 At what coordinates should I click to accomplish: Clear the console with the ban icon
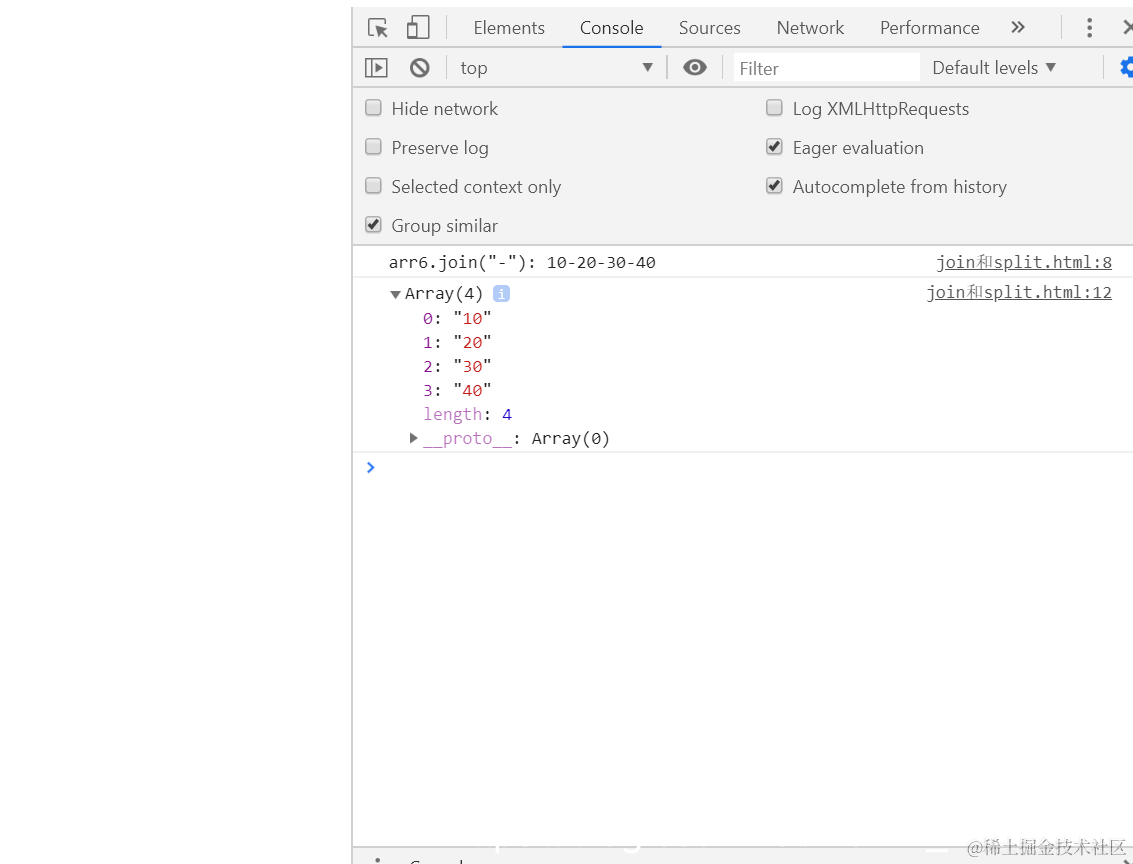coord(420,68)
